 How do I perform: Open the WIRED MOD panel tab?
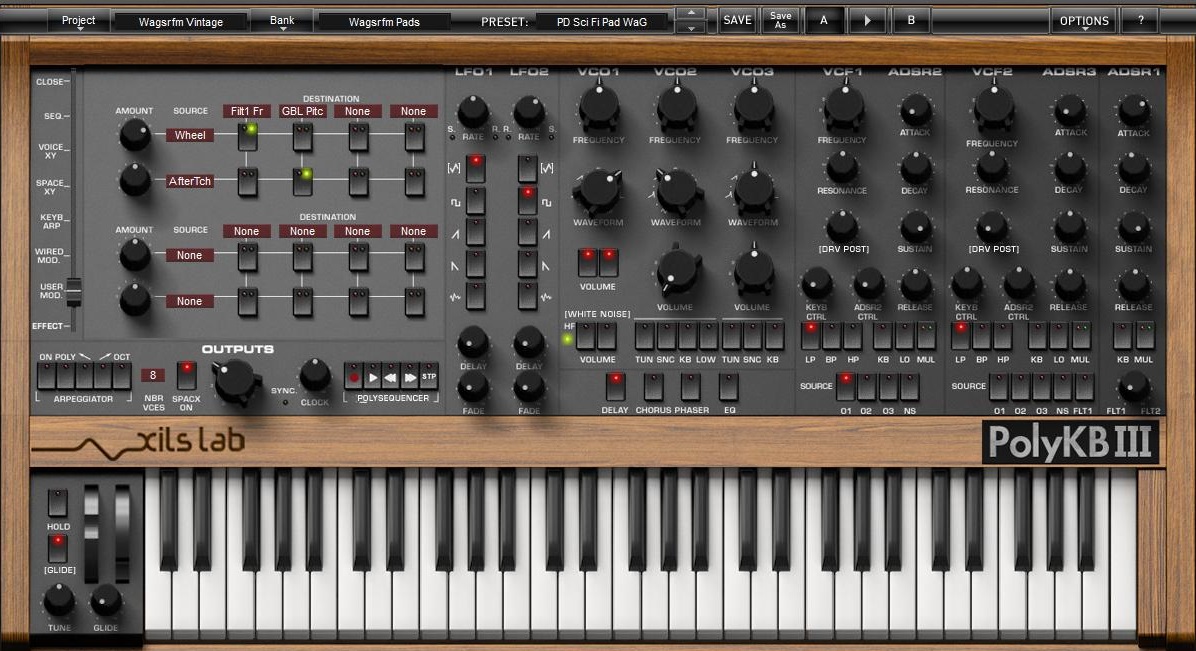51,256
